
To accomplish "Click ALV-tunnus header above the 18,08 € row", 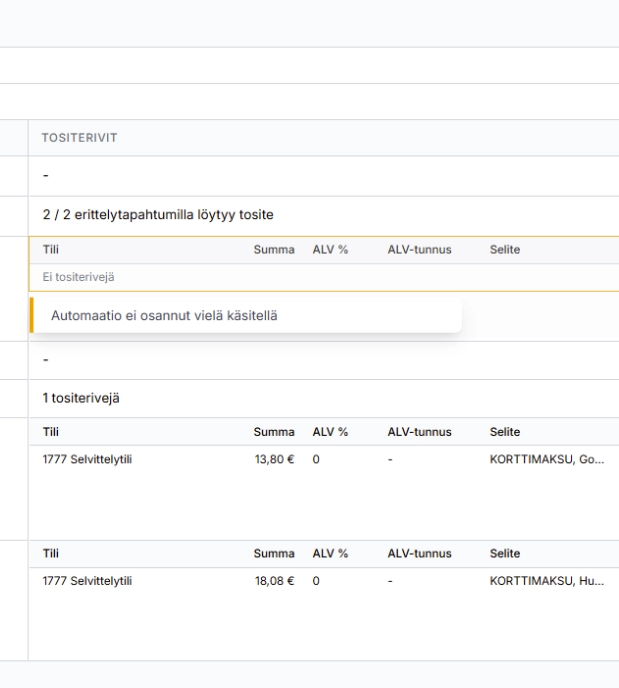I will pos(419,554).
